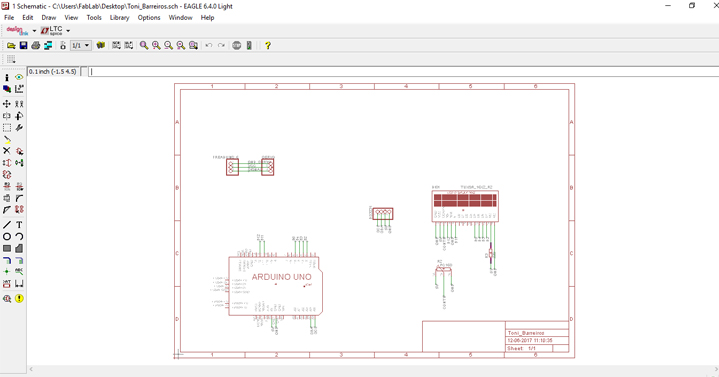The image size is (719, 377).
Task: Click the Use library books icon
Action: (x=100, y=45)
